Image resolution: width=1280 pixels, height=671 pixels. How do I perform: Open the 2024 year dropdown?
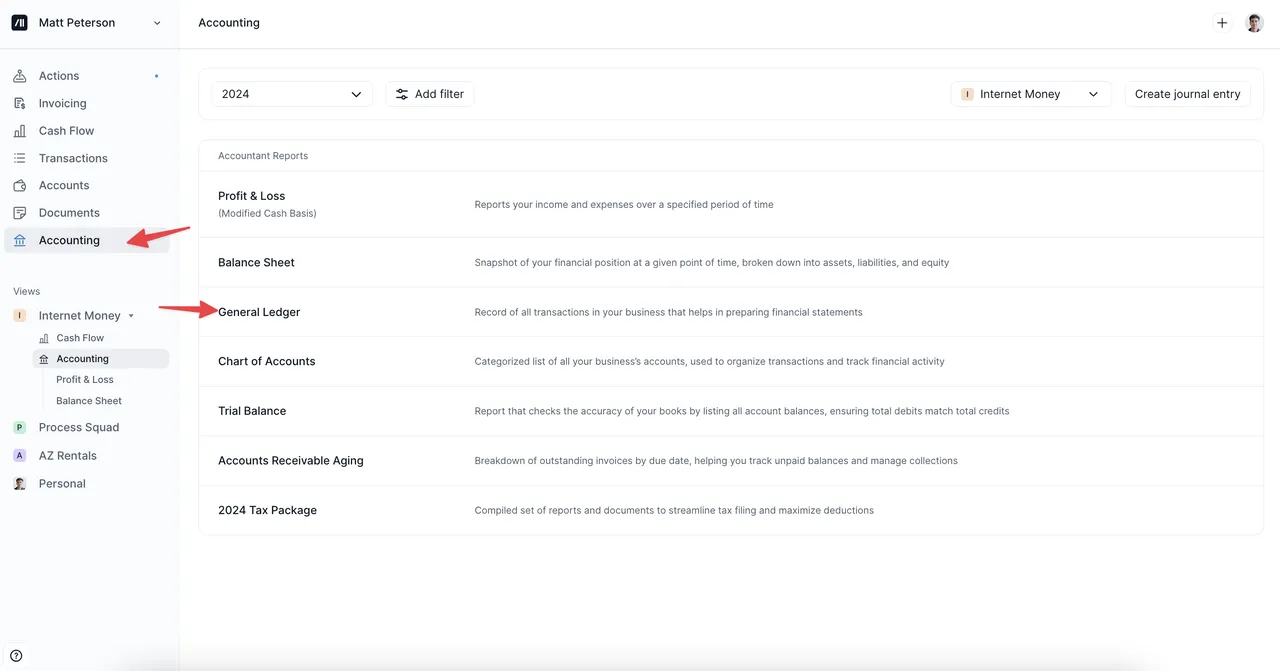[292, 94]
